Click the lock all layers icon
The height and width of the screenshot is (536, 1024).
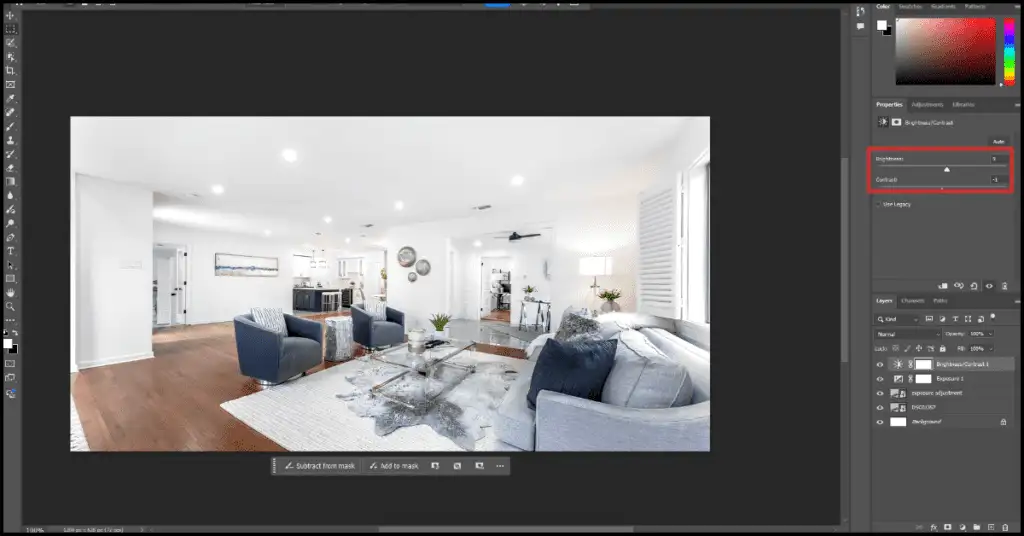942,349
